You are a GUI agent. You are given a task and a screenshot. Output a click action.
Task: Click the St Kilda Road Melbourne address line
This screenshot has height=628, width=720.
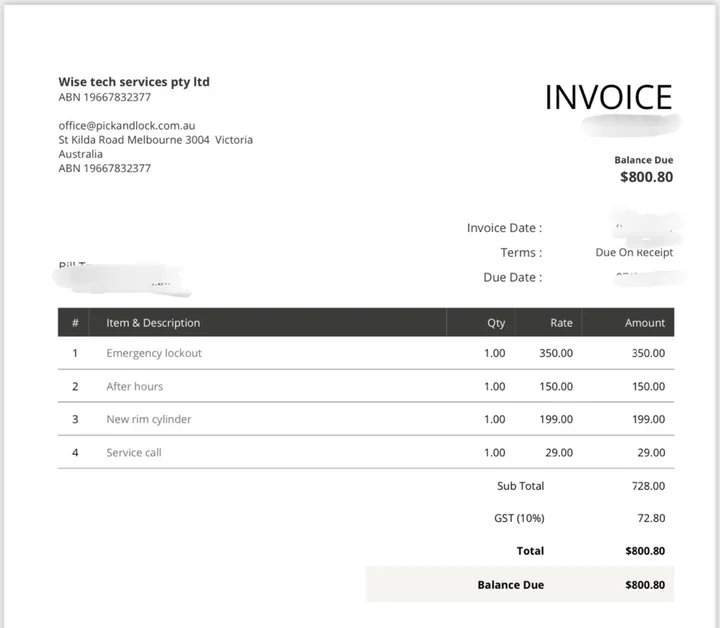(x=155, y=140)
